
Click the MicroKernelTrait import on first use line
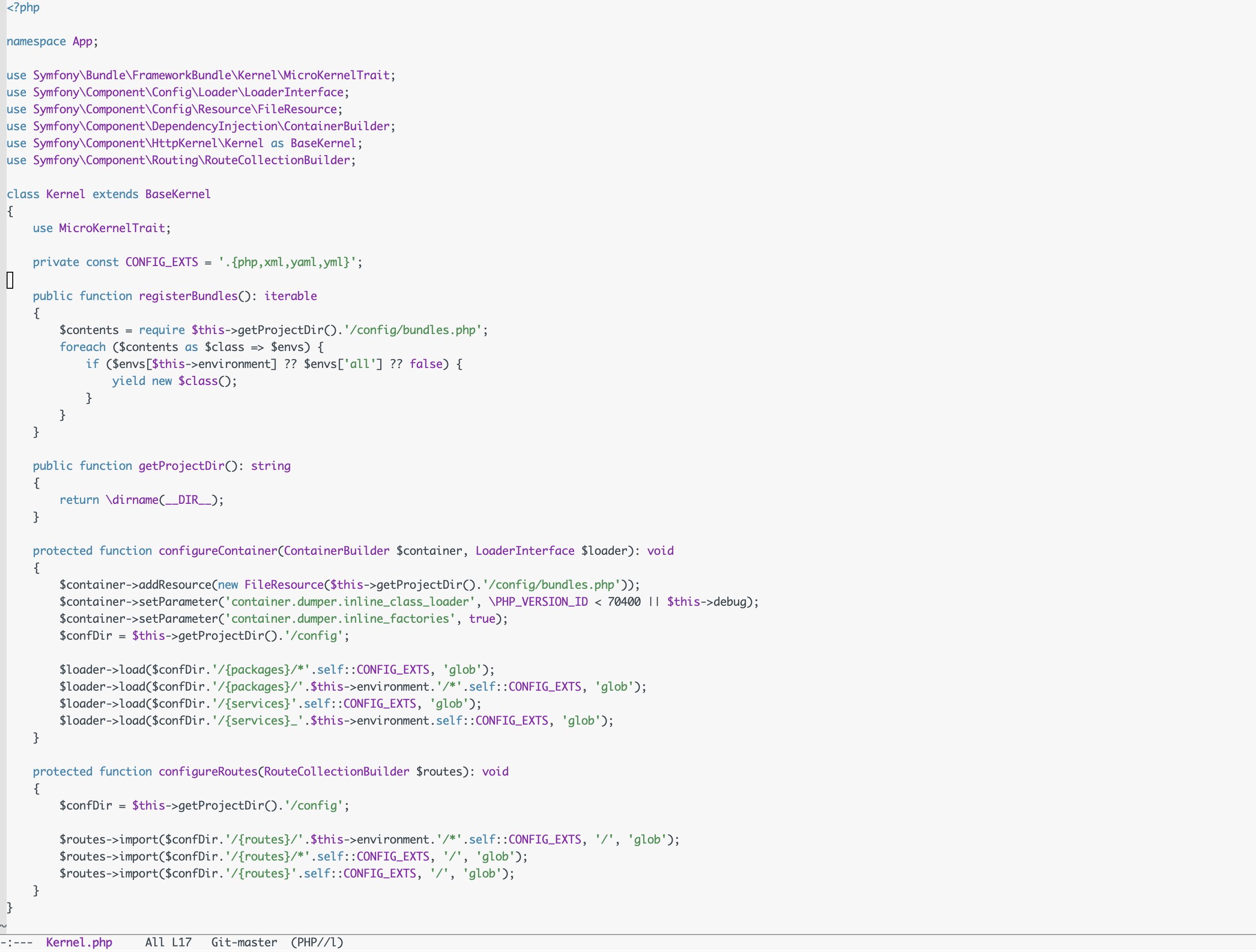(x=336, y=75)
